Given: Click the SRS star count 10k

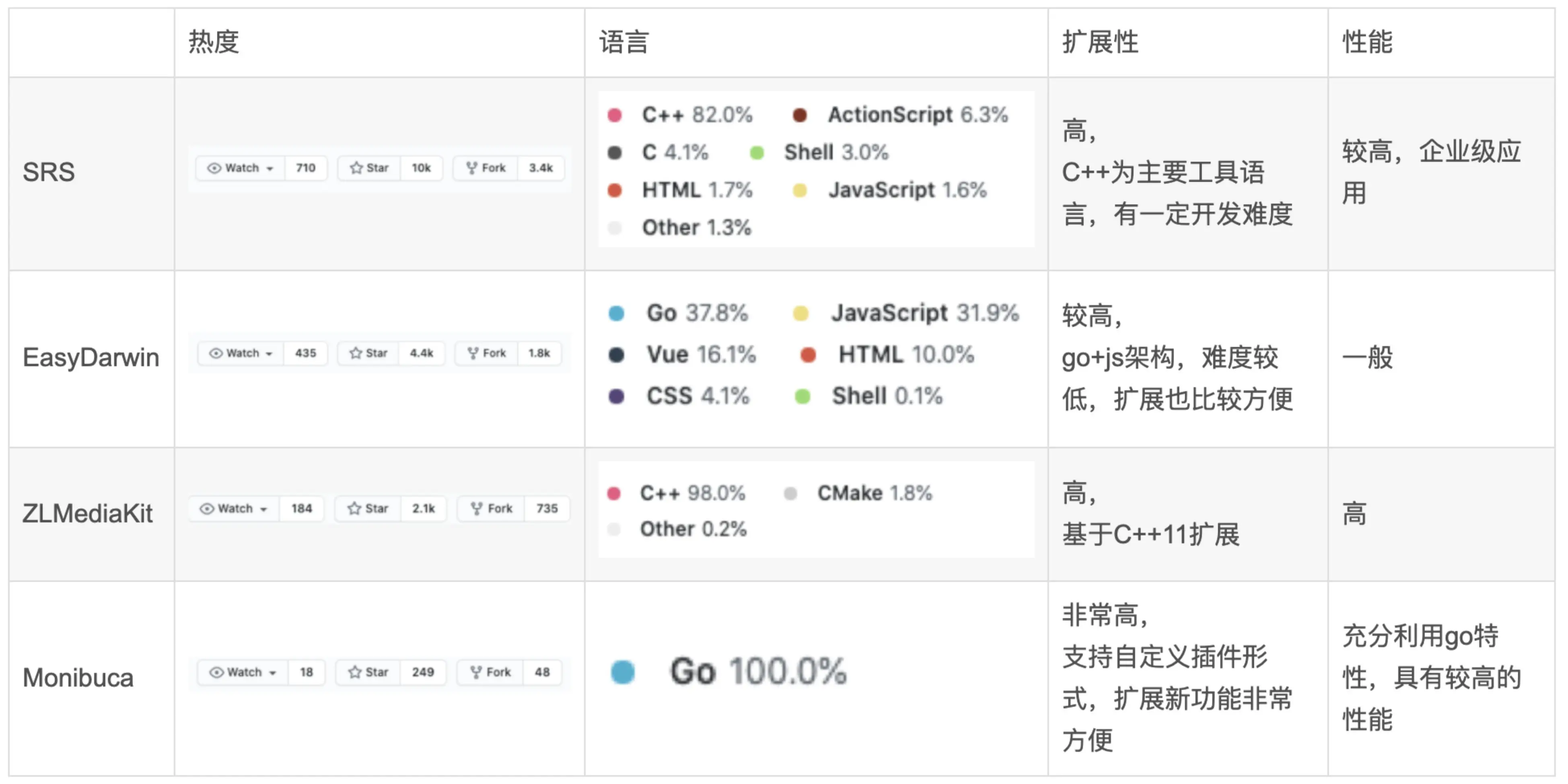Looking at the screenshot, I should pyautogui.click(x=421, y=168).
